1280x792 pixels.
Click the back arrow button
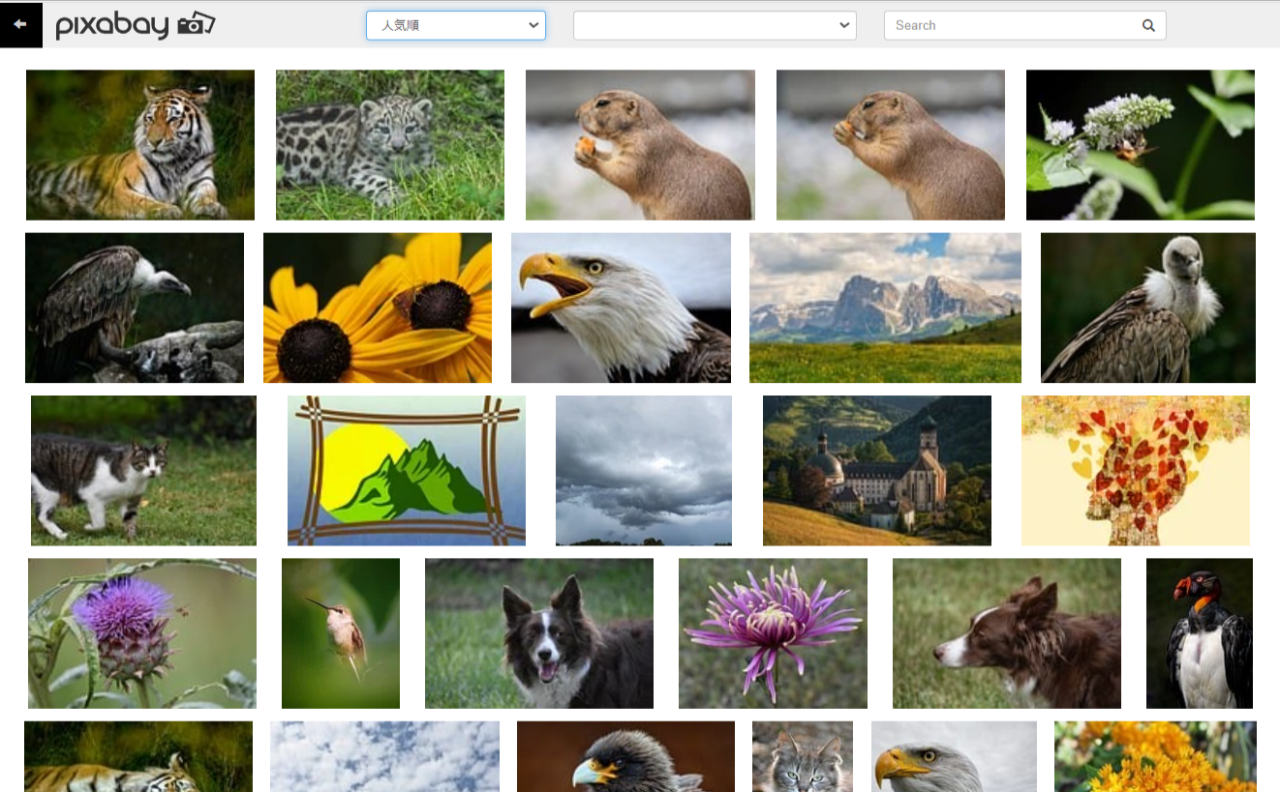pyautogui.click(x=20, y=25)
